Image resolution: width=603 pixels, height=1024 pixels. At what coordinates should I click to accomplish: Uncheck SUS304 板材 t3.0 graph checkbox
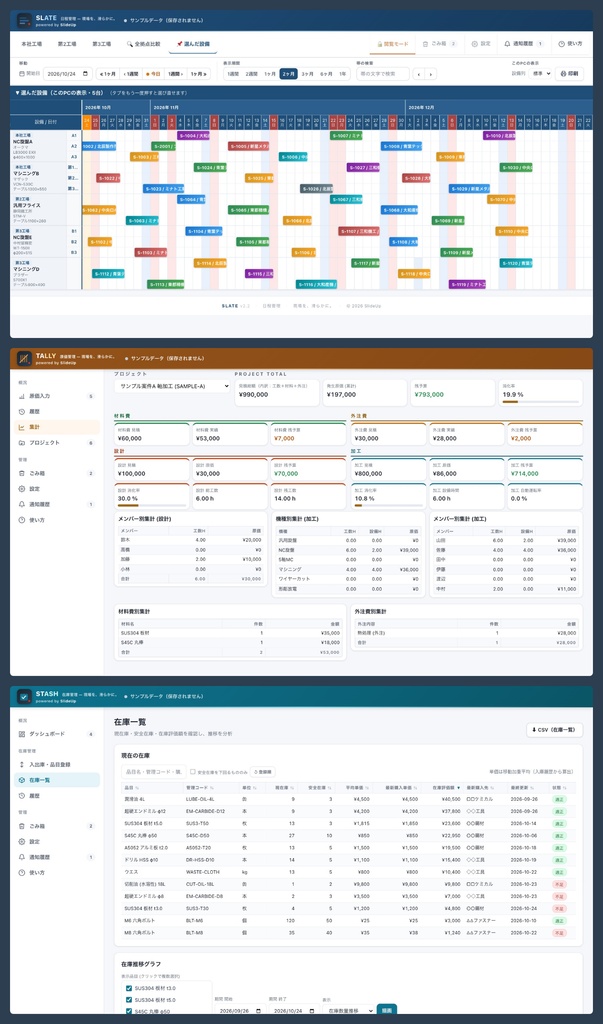(129, 988)
